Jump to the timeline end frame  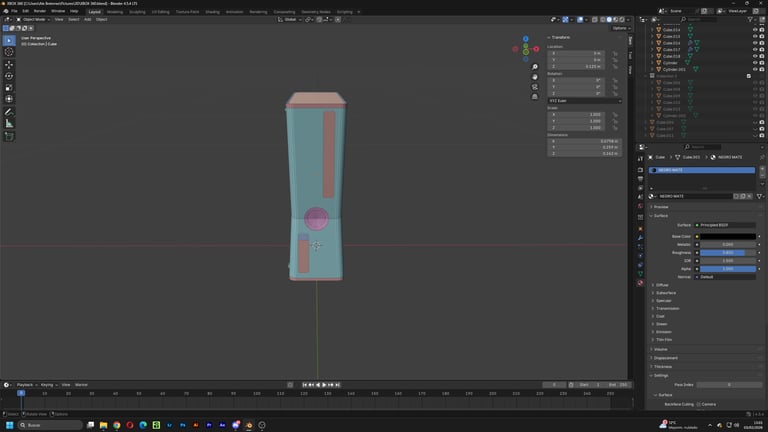337,385
